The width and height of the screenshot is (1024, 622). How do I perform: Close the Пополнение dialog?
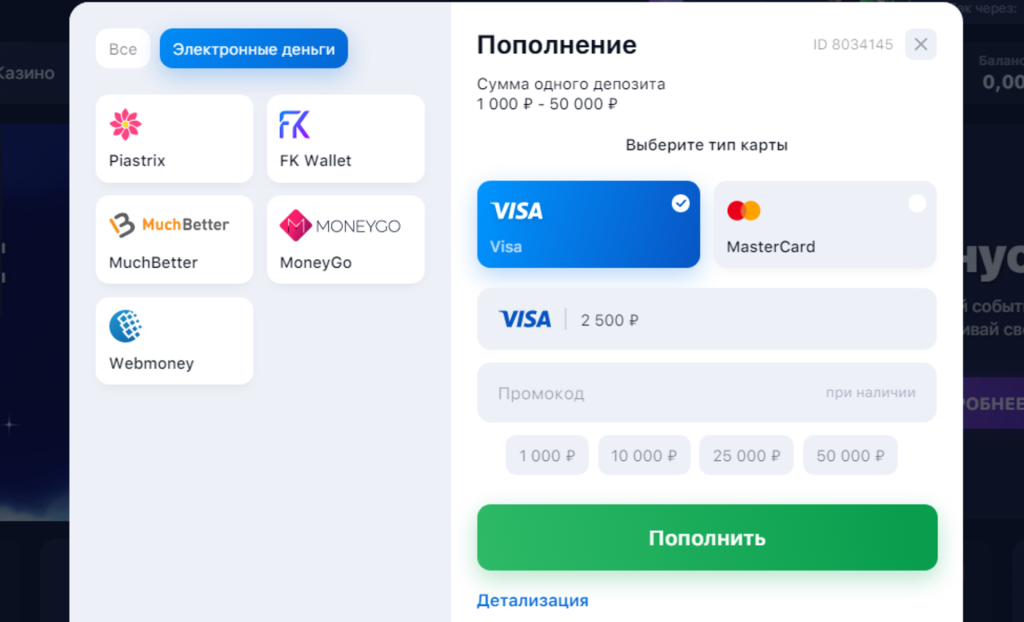pos(921,44)
